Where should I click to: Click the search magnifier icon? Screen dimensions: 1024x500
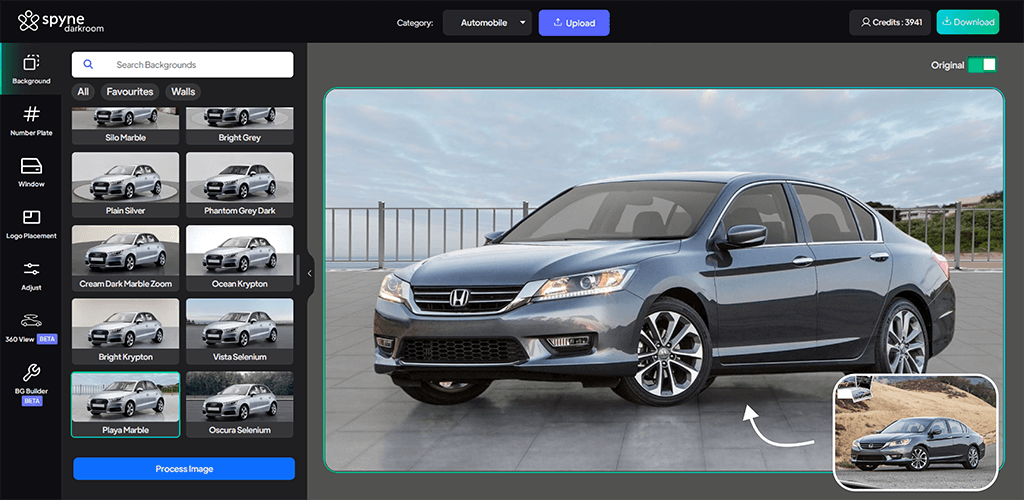pyautogui.click(x=88, y=65)
